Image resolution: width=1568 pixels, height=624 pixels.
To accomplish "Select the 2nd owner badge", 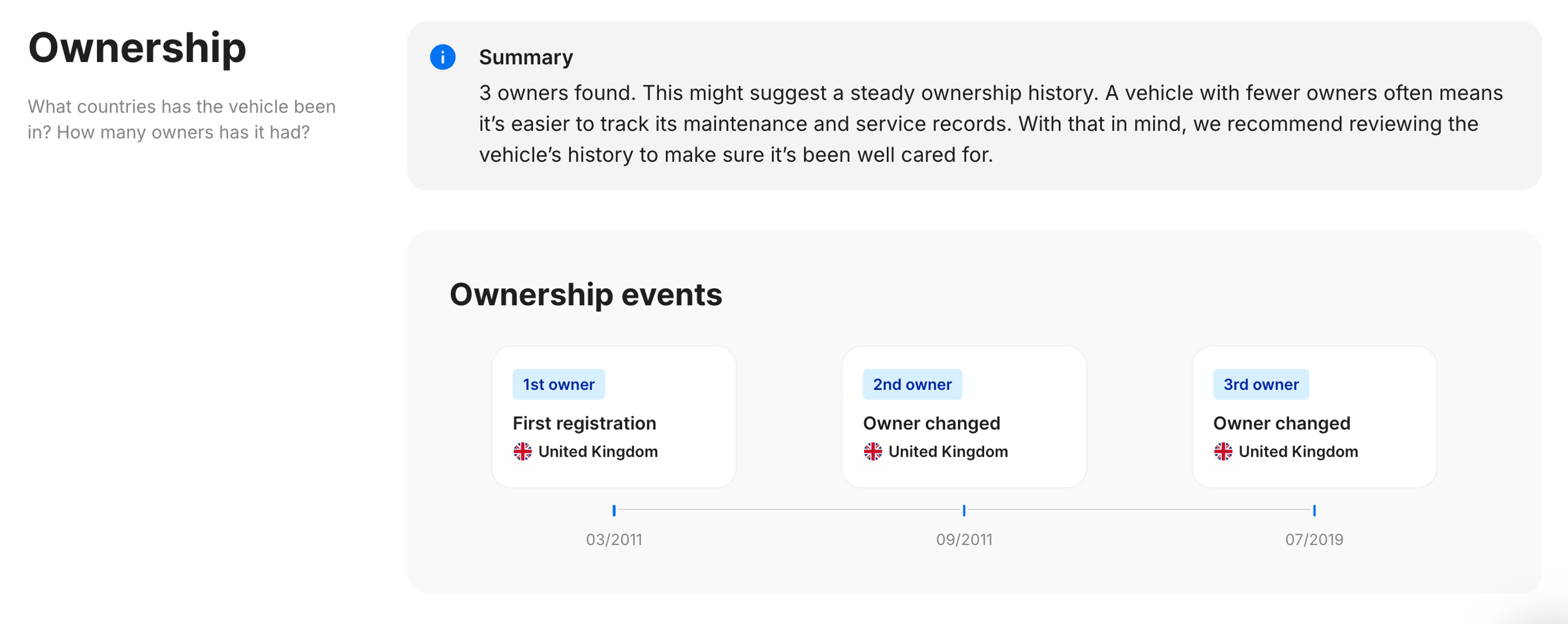I will pos(912,385).
